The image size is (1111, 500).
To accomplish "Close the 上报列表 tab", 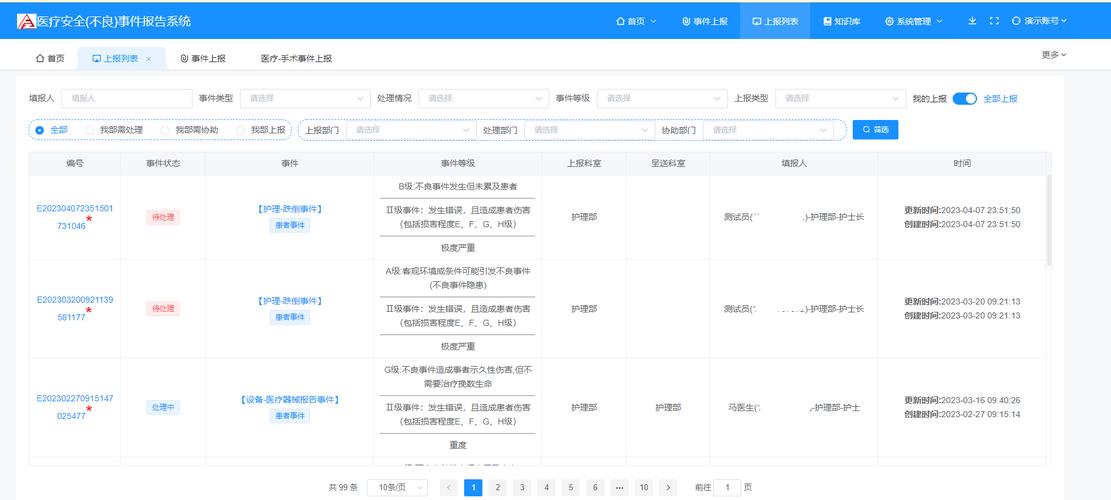I will pos(148,59).
